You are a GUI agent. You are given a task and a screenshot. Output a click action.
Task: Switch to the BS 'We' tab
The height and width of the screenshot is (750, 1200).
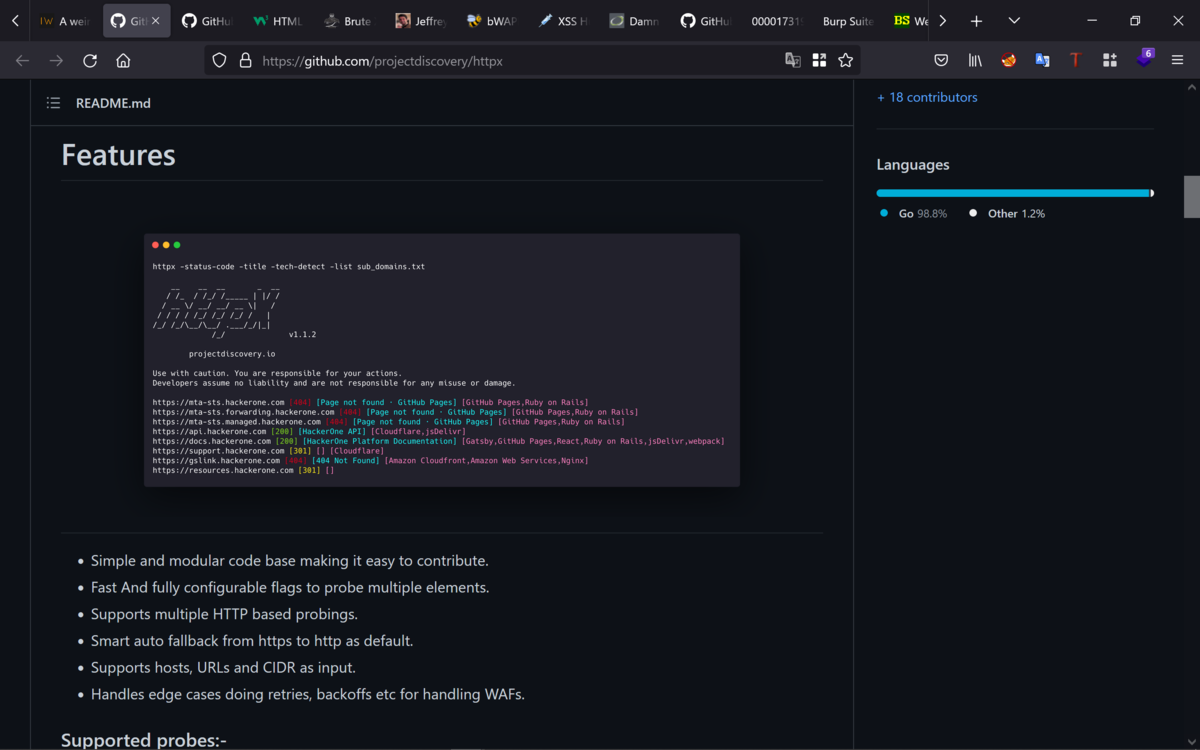(910, 21)
